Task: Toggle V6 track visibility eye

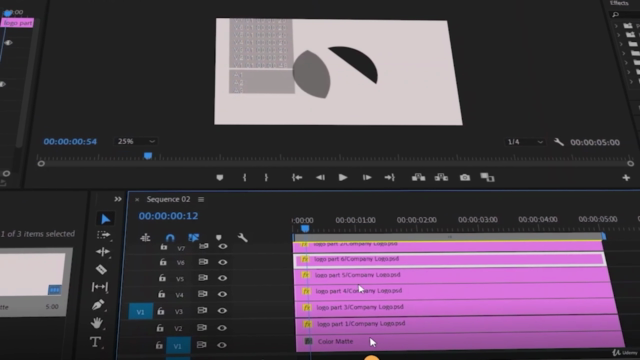Action: point(222,262)
